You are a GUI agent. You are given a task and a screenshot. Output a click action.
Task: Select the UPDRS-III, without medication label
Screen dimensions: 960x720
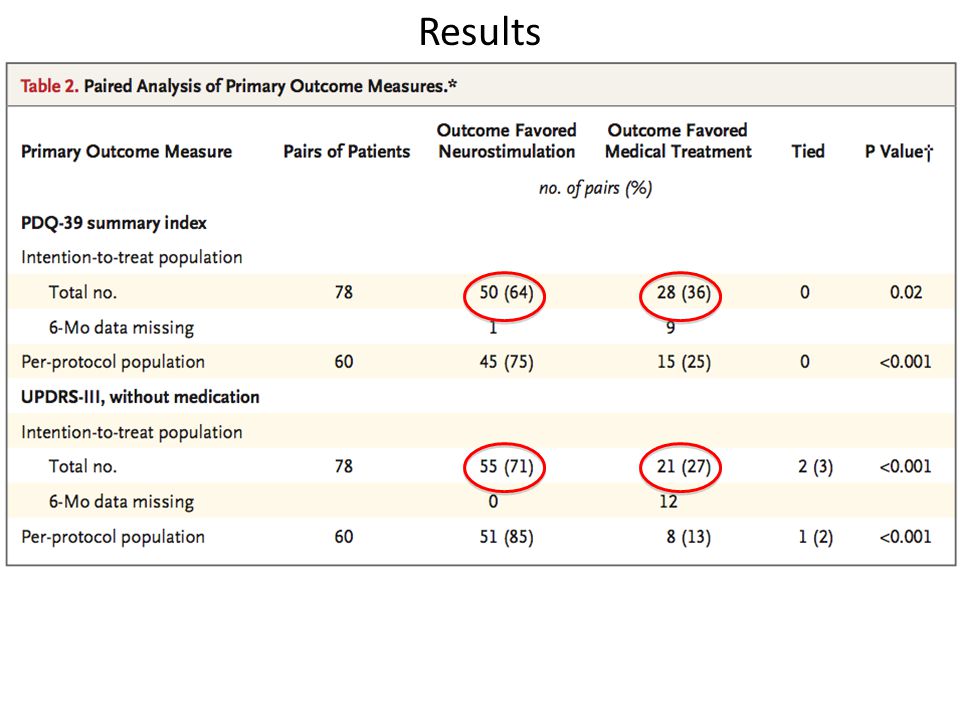pyautogui.click(x=140, y=397)
